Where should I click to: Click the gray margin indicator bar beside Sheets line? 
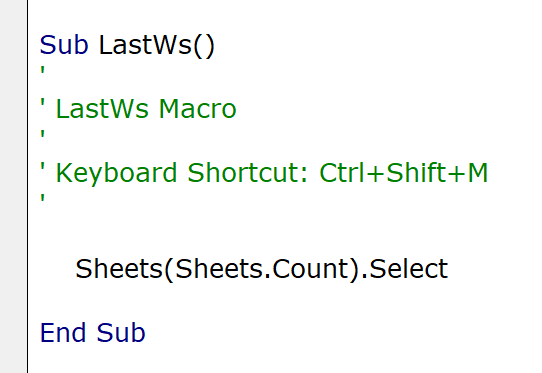tap(13, 269)
